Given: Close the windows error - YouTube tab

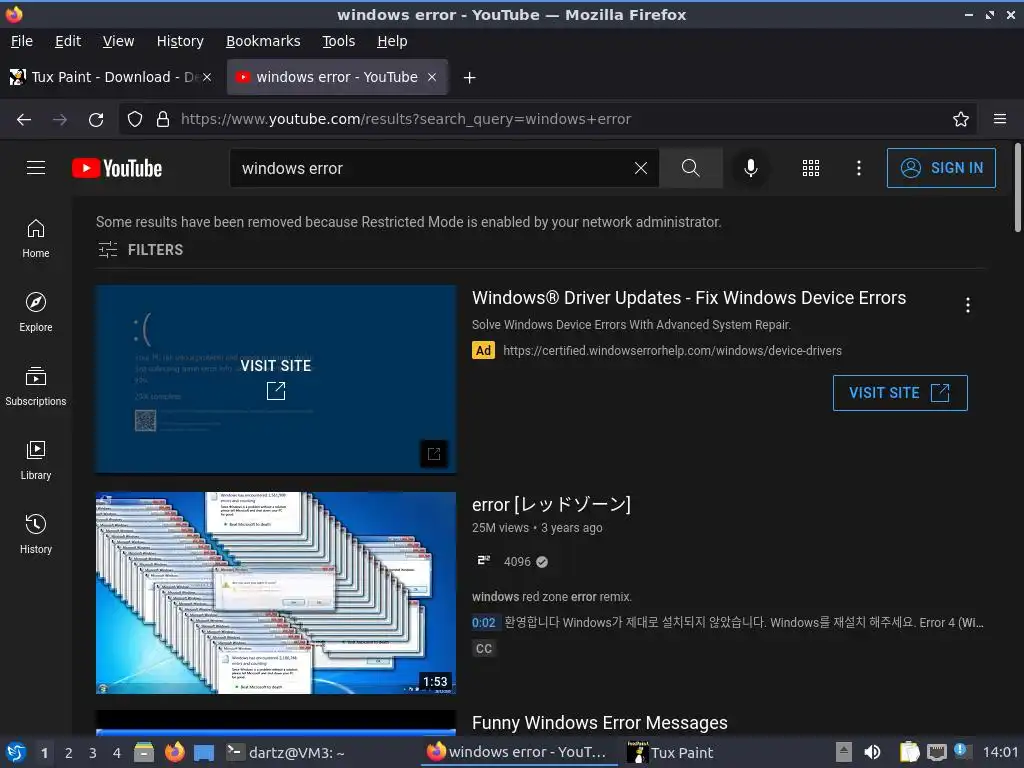Looking at the screenshot, I should point(432,77).
